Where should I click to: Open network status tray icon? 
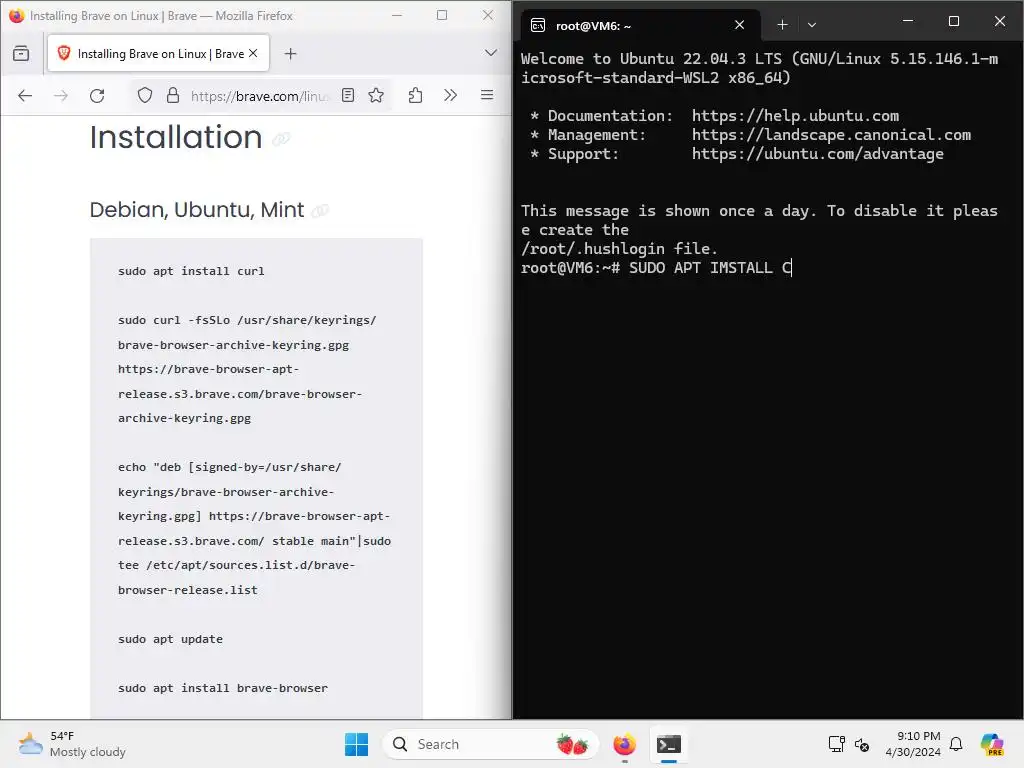click(836, 744)
